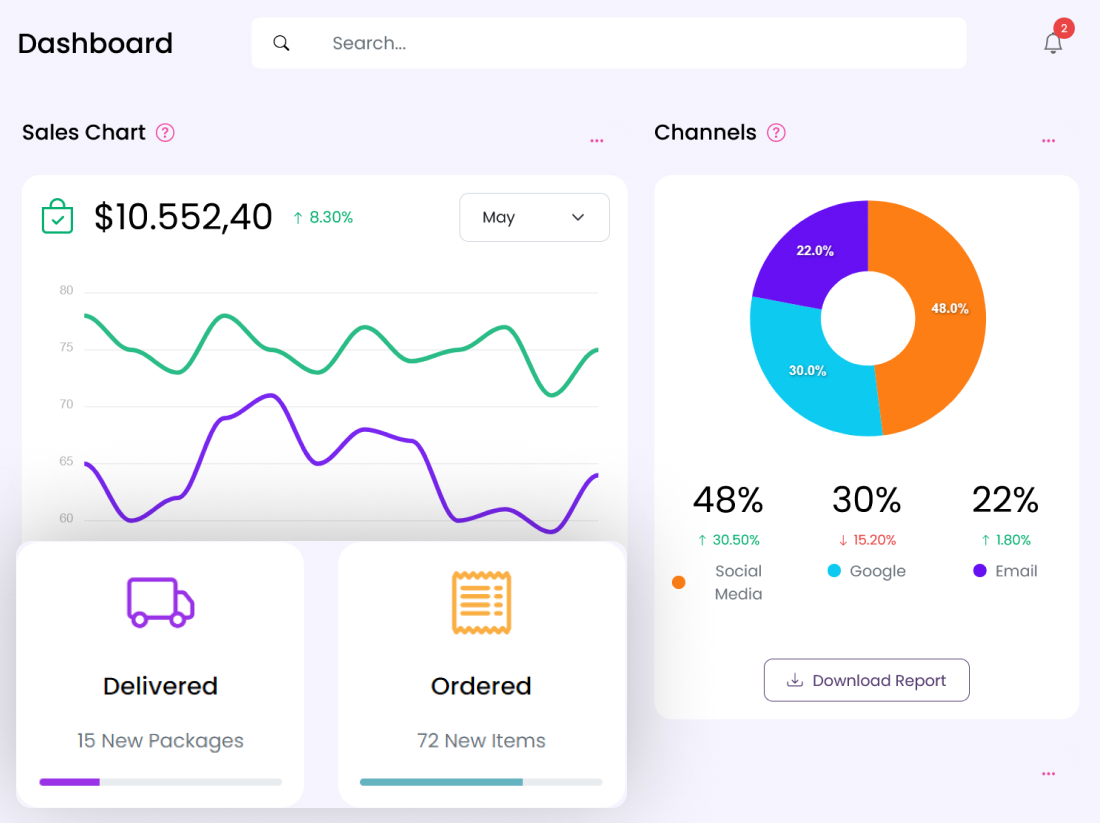Click the purple delivery truck icon
The height and width of the screenshot is (823, 1100).
(160, 602)
